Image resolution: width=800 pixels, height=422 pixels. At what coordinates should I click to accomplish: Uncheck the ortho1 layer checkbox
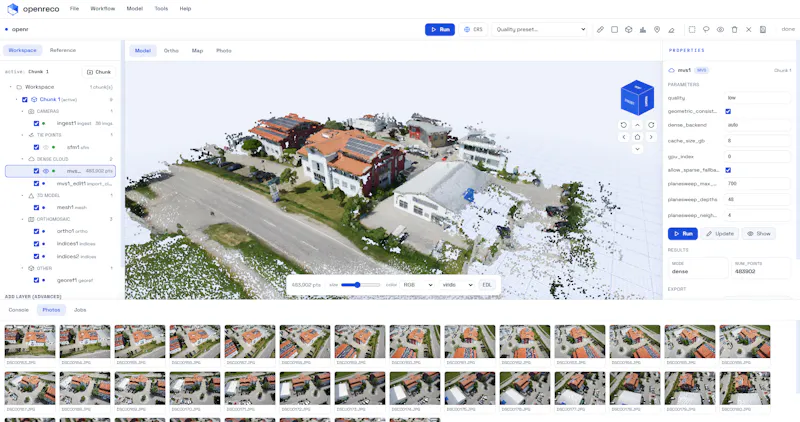(36, 231)
